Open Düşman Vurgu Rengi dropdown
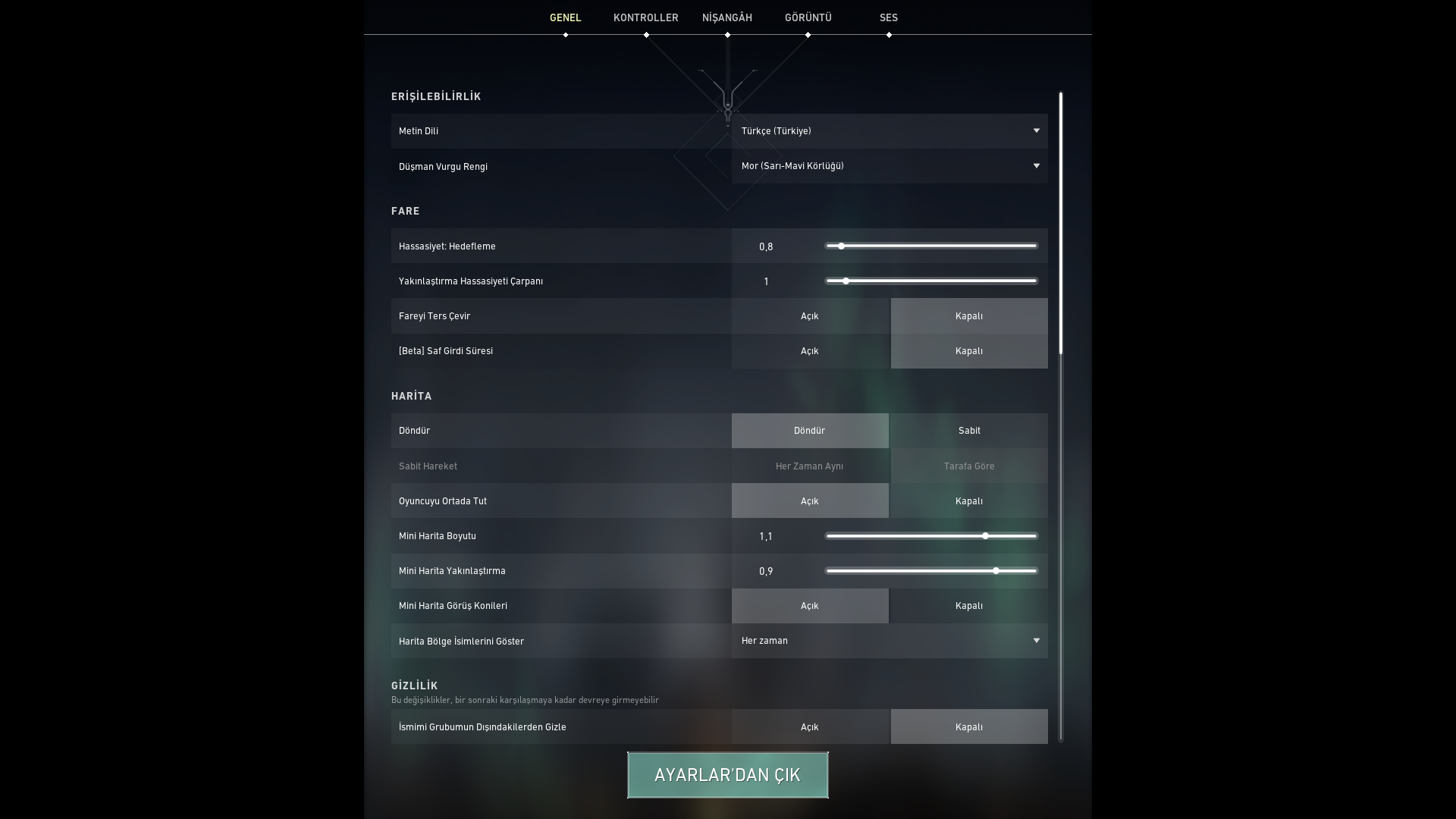 pyautogui.click(x=889, y=166)
